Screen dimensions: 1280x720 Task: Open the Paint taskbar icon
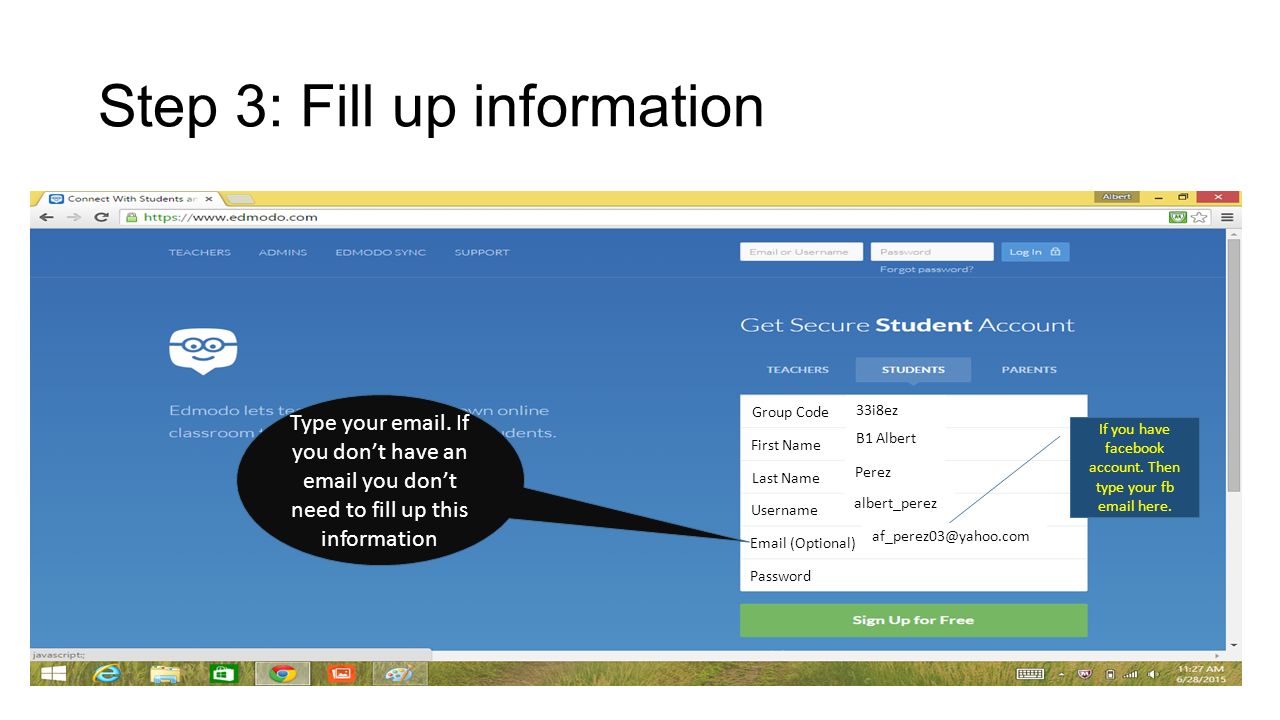tap(400, 674)
